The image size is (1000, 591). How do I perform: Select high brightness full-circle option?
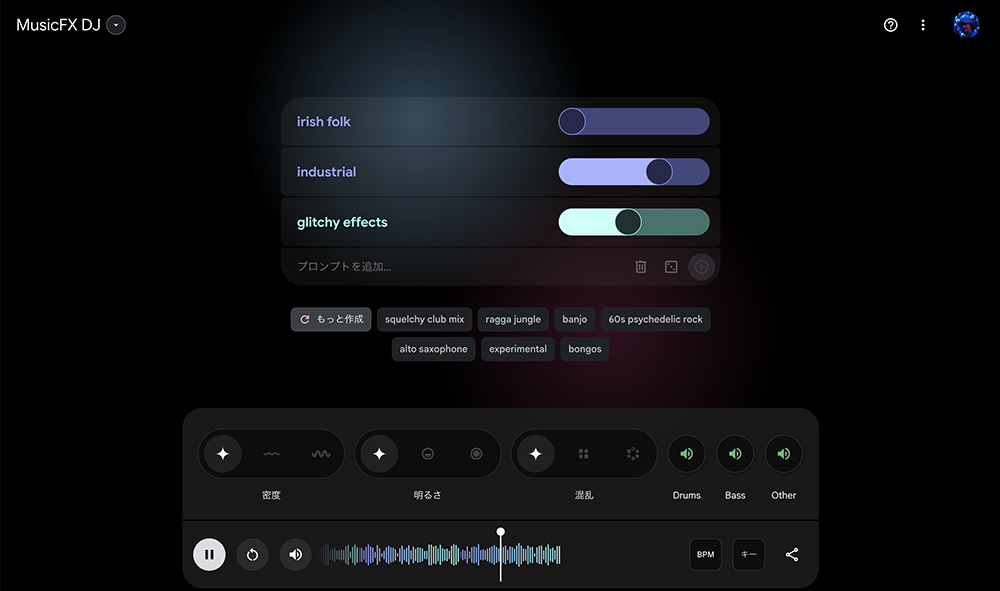[476, 454]
